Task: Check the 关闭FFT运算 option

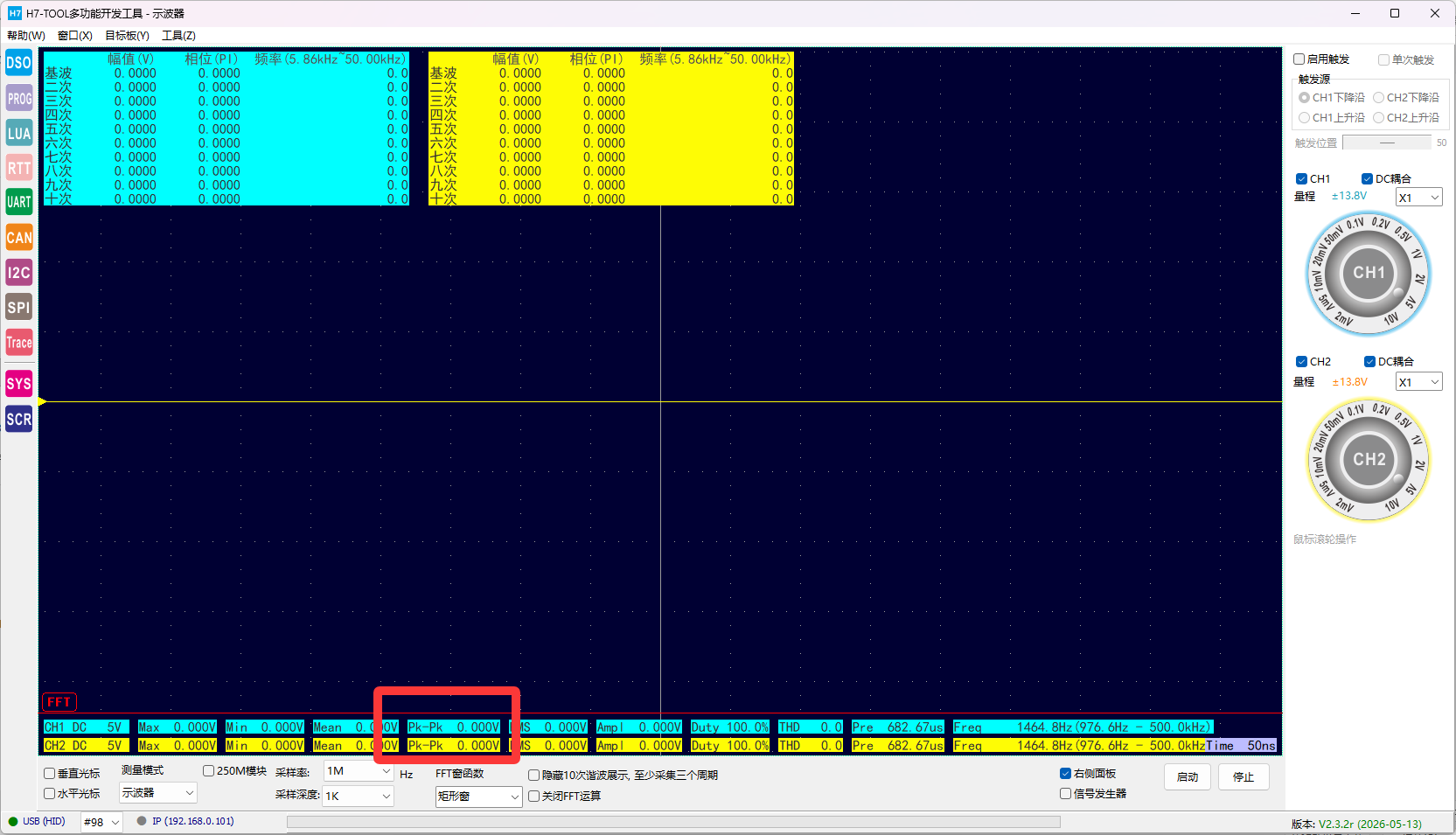Action: coord(564,796)
